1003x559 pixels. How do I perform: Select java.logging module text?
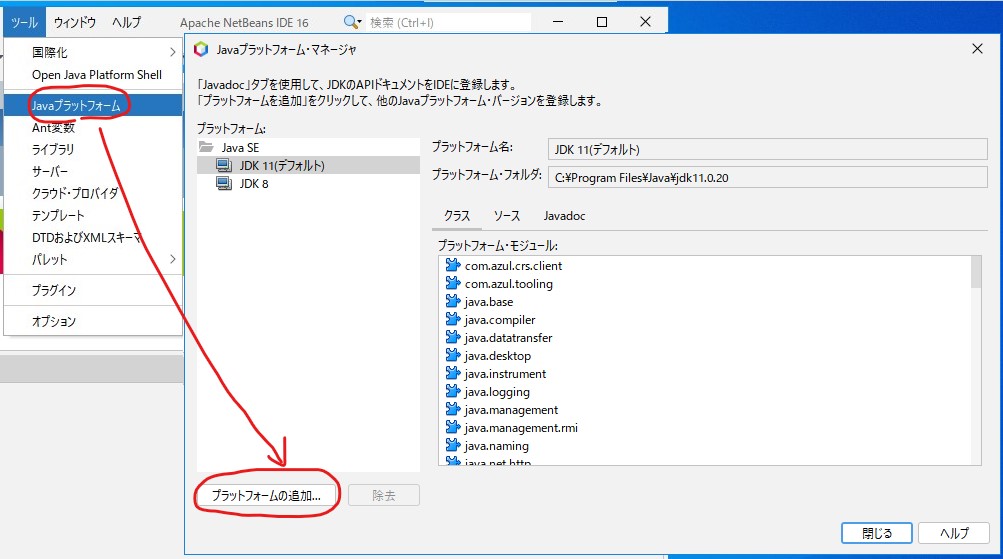pos(497,392)
